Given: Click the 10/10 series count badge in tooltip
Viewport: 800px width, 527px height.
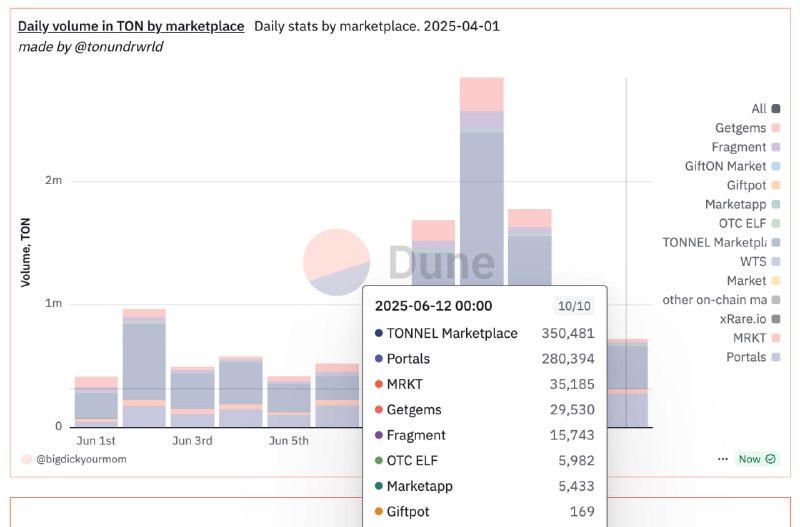Looking at the screenshot, I should 574,306.
